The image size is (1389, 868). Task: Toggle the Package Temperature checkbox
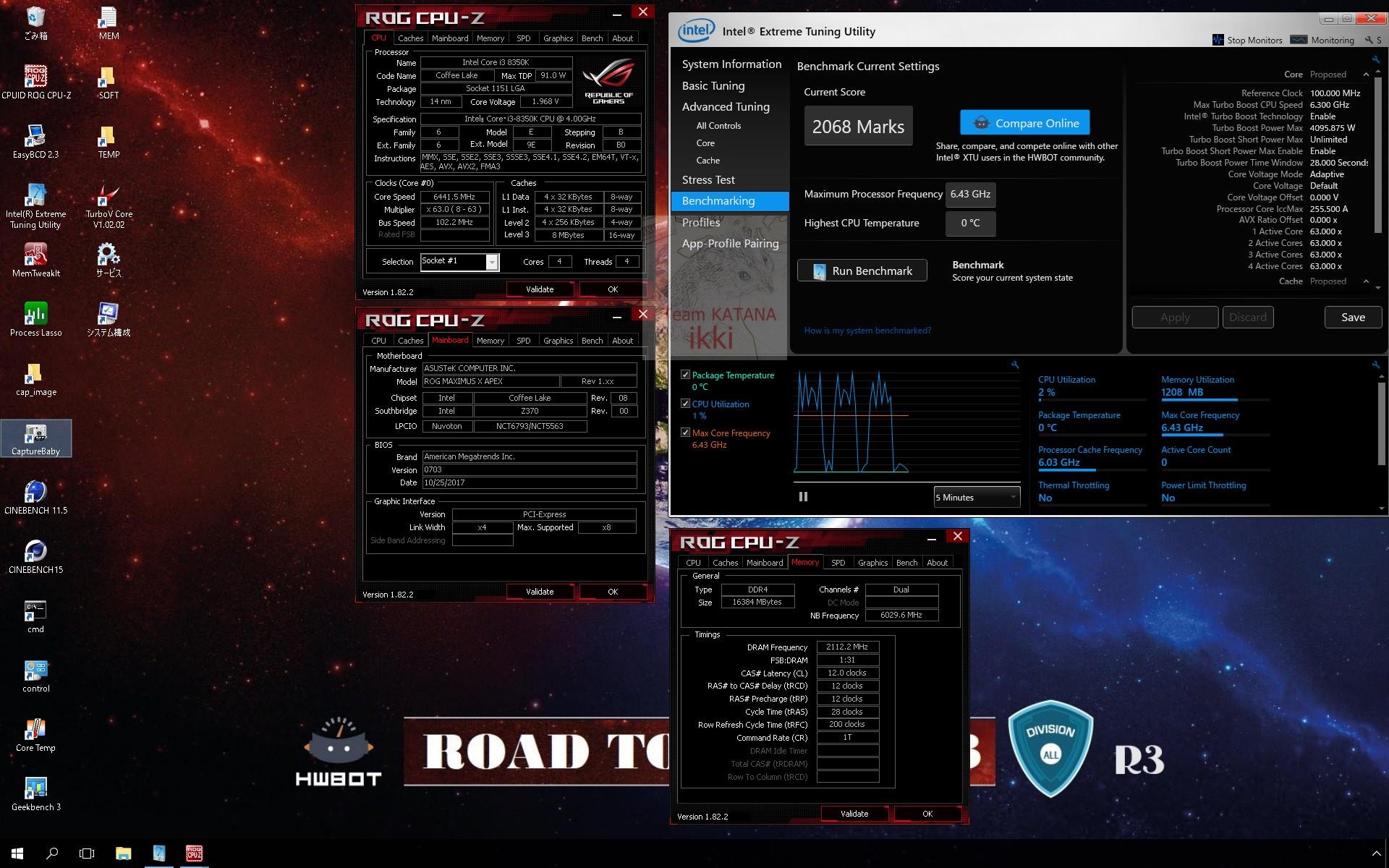point(685,375)
